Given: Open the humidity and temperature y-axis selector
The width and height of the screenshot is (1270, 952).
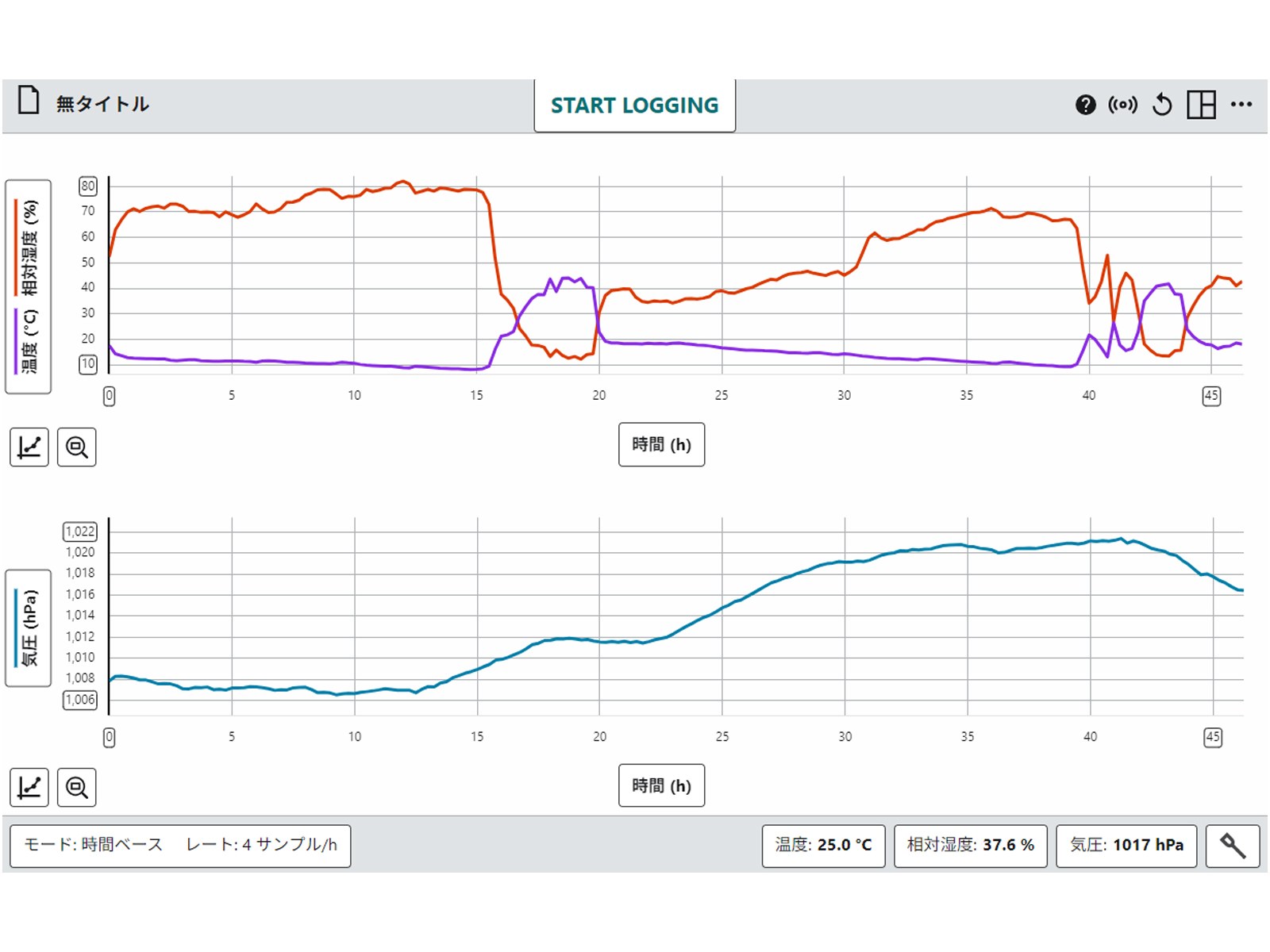Looking at the screenshot, I should [29, 286].
